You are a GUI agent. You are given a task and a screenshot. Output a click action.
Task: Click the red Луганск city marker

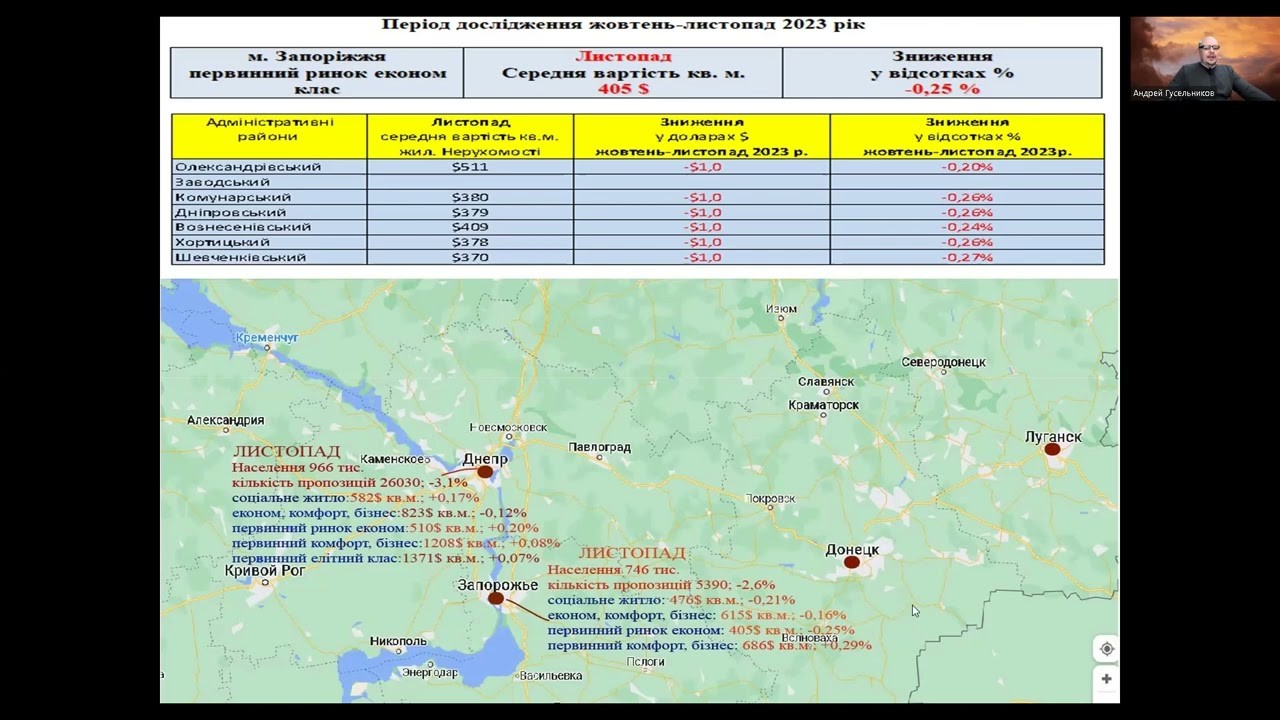tap(1052, 450)
